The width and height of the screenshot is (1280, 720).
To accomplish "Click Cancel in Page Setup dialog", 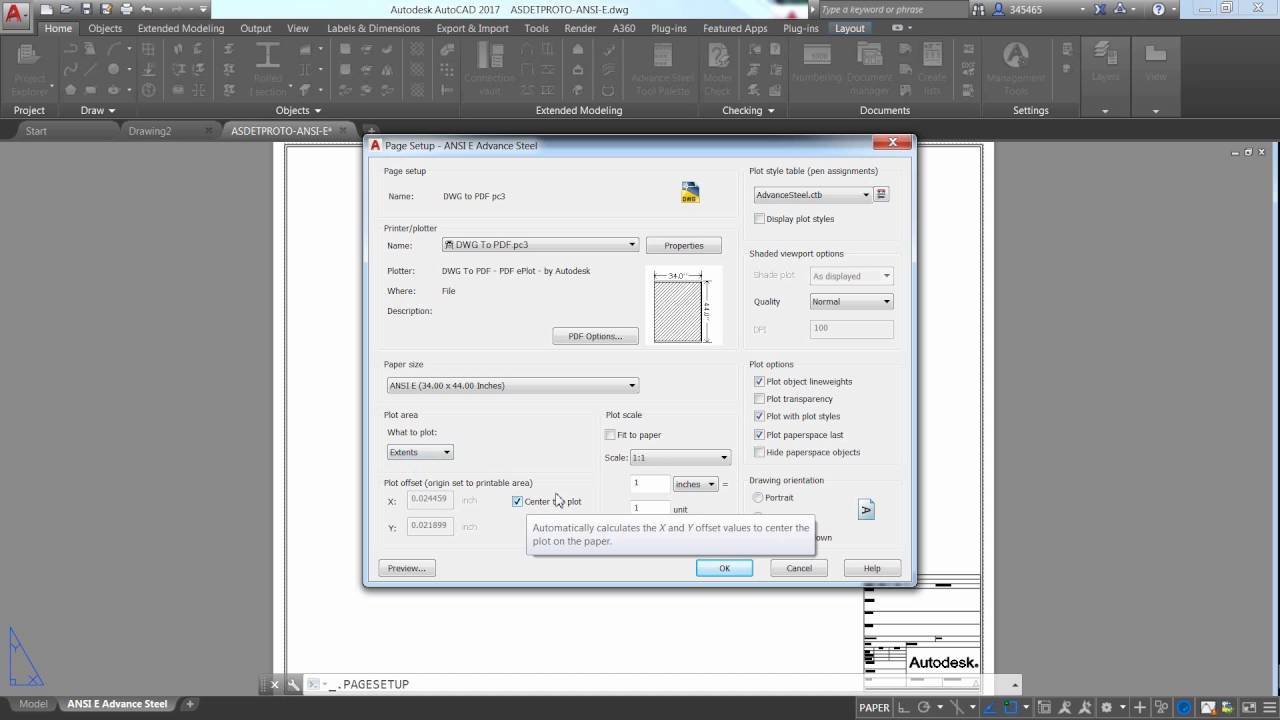I will click(799, 568).
